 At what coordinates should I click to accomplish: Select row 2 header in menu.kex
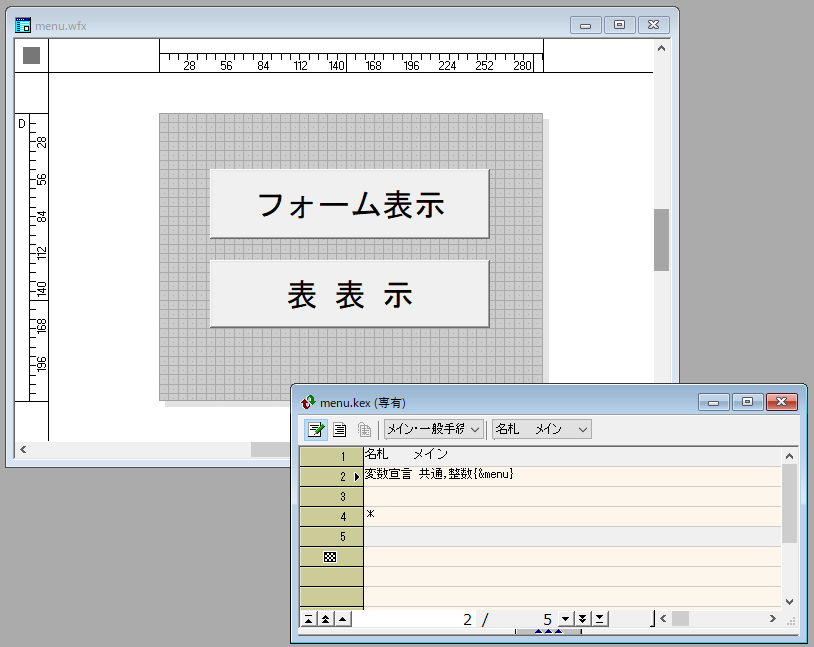pyautogui.click(x=331, y=477)
